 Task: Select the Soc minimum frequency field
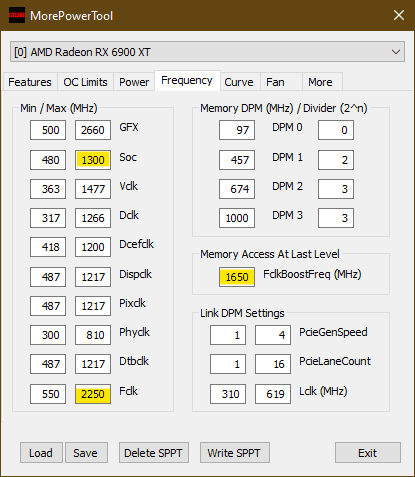pyautogui.click(x=48, y=160)
